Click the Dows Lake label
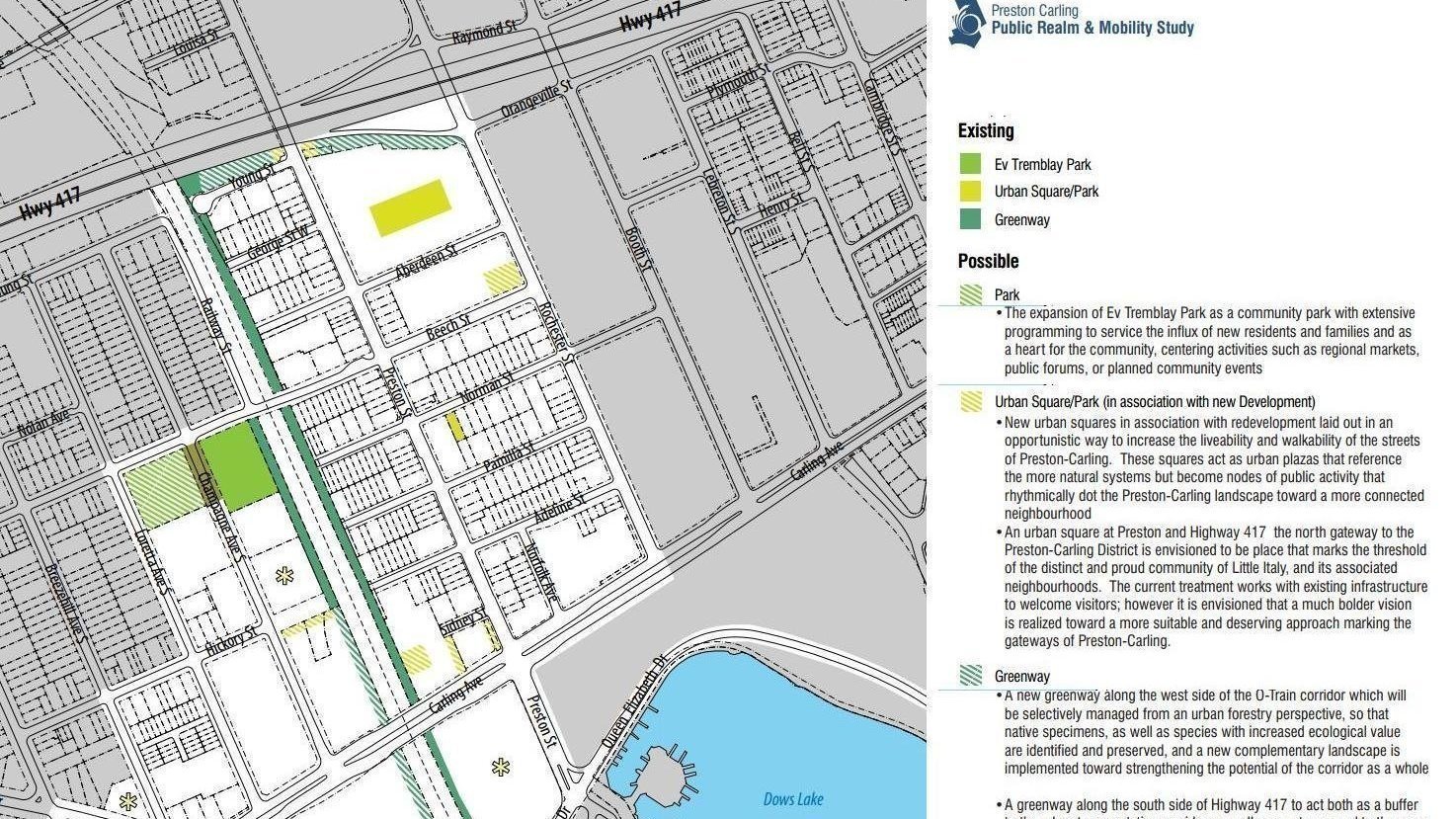 coord(793,798)
